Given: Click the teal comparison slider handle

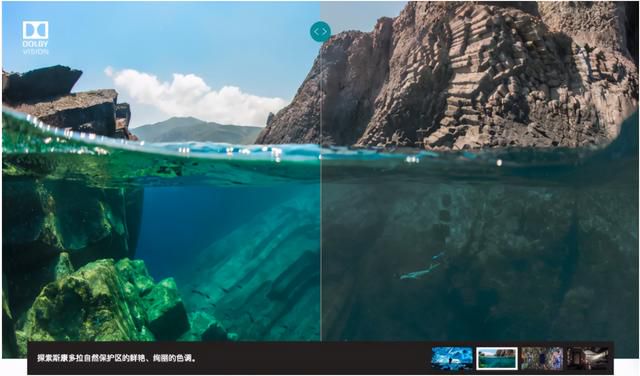Looking at the screenshot, I should [x=320, y=31].
